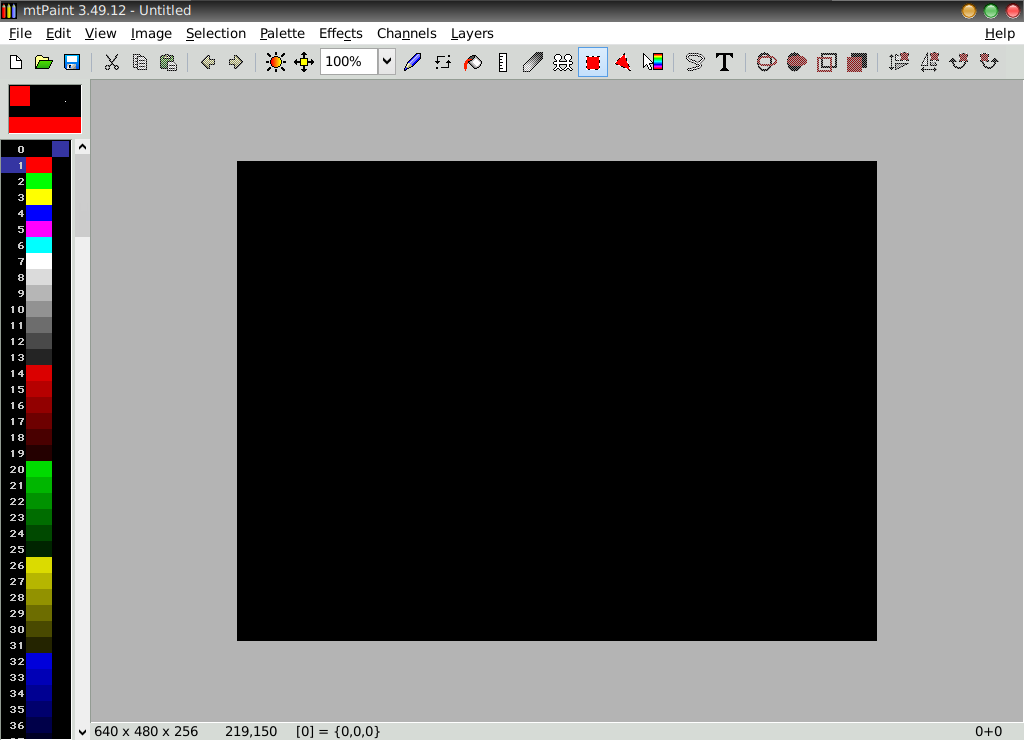The image size is (1024, 740).
Task: Click the Paste clipboard icon
Action: click(x=168, y=62)
